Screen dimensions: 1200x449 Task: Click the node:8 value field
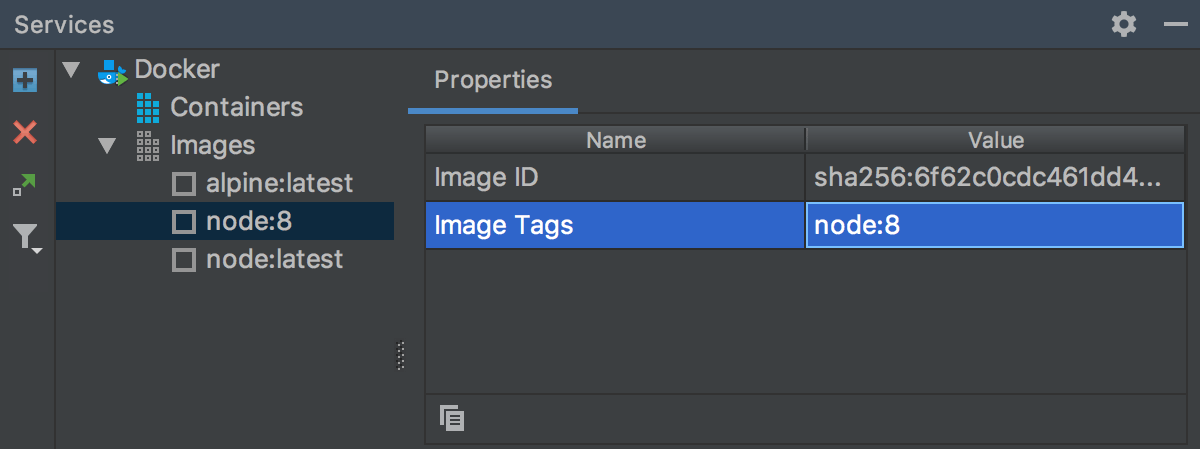995,225
